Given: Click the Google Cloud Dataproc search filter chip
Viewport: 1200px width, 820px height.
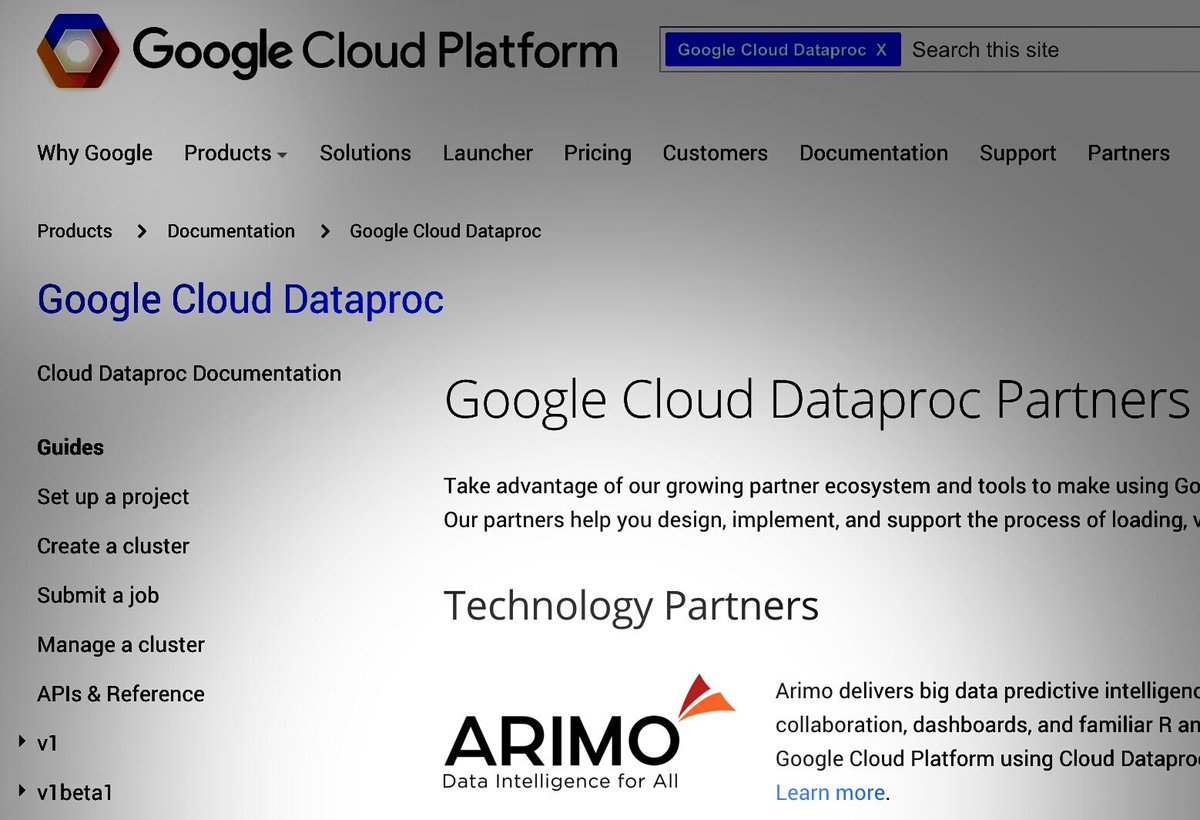Looking at the screenshot, I should pyautogui.click(x=782, y=50).
